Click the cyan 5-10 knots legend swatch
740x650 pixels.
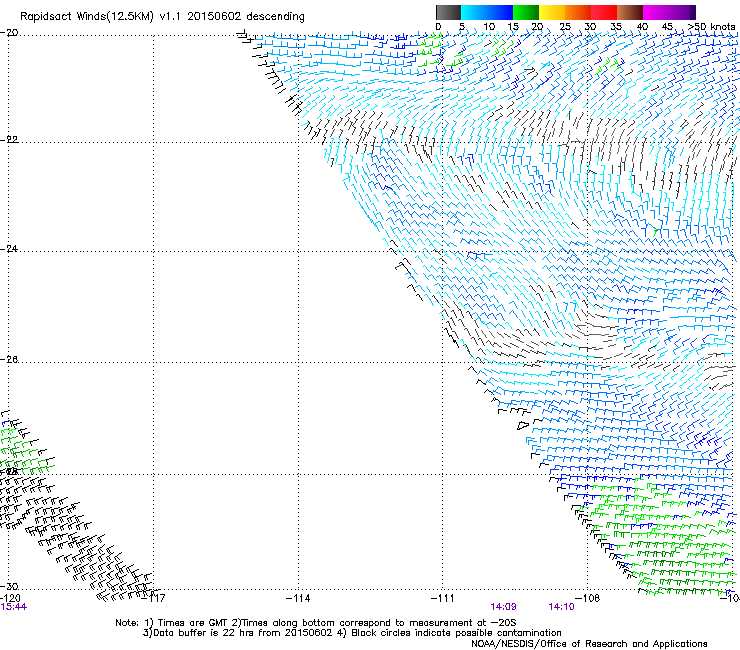pyautogui.click(x=474, y=12)
